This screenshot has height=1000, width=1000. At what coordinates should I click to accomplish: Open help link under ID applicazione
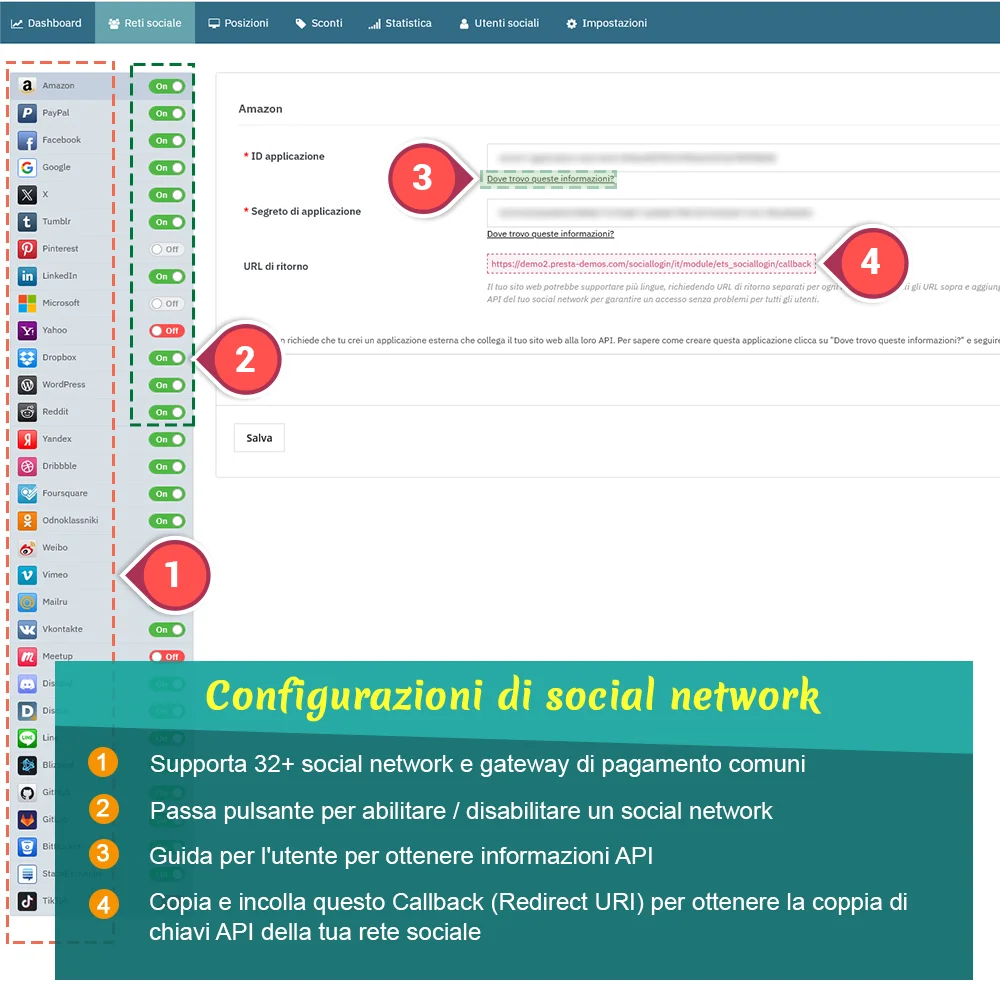pyautogui.click(x=550, y=179)
